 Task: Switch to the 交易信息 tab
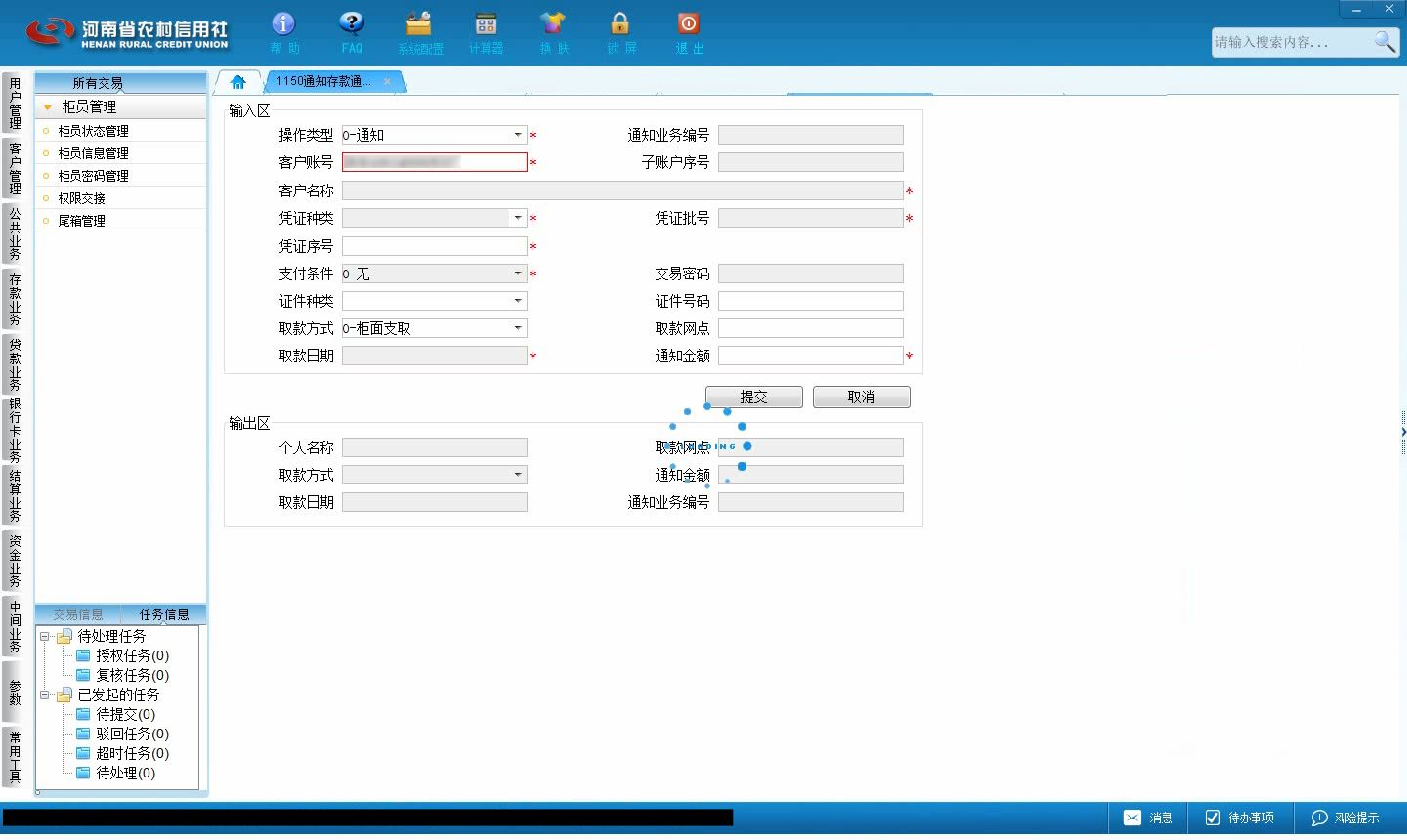(x=78, y=614)
